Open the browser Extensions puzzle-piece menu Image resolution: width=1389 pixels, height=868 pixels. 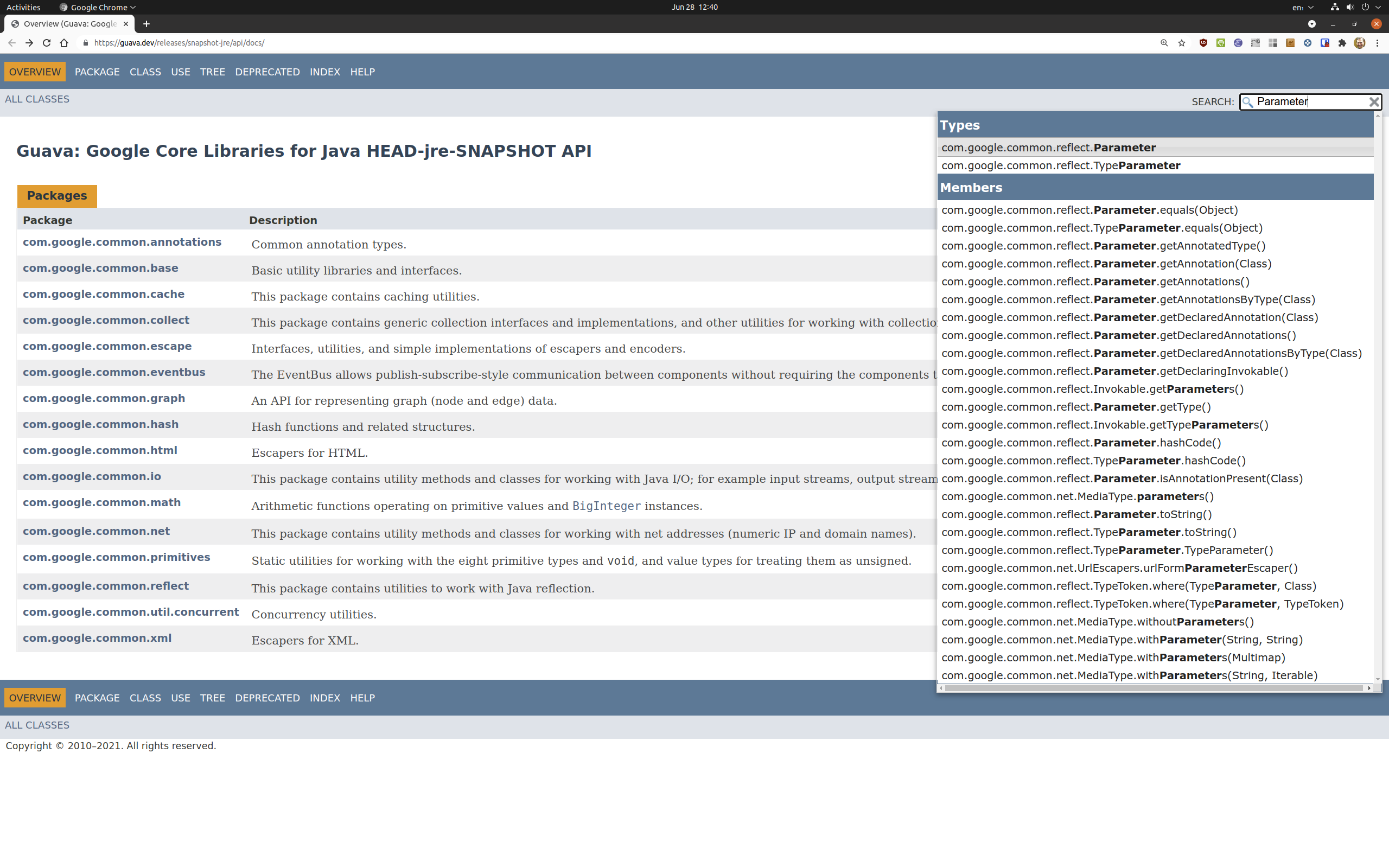point(1343,42)
